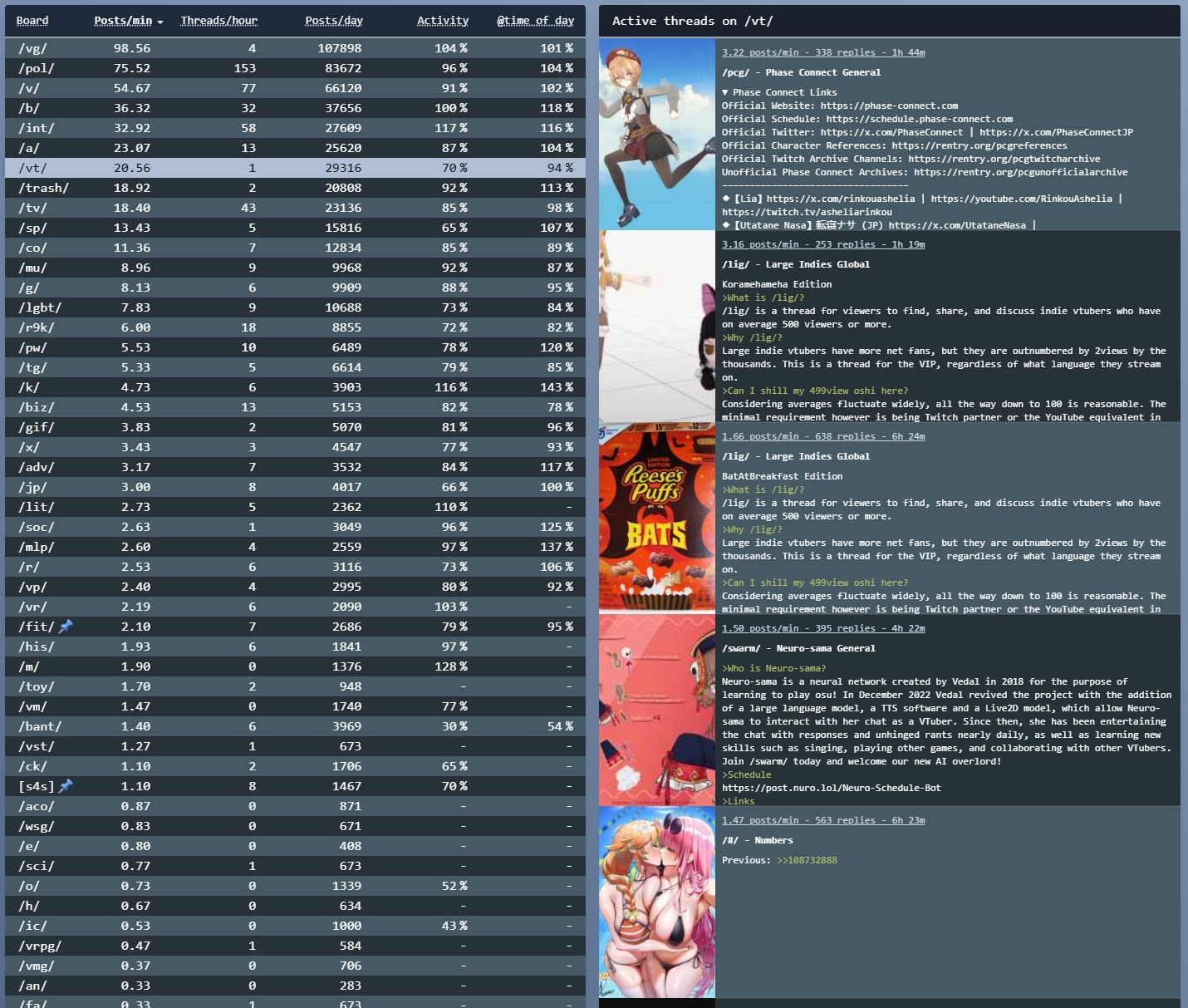Open the 1.47 posts/min thread stats link
Viewport: 1188px width, 1008px height.
[x=823, y=820]
